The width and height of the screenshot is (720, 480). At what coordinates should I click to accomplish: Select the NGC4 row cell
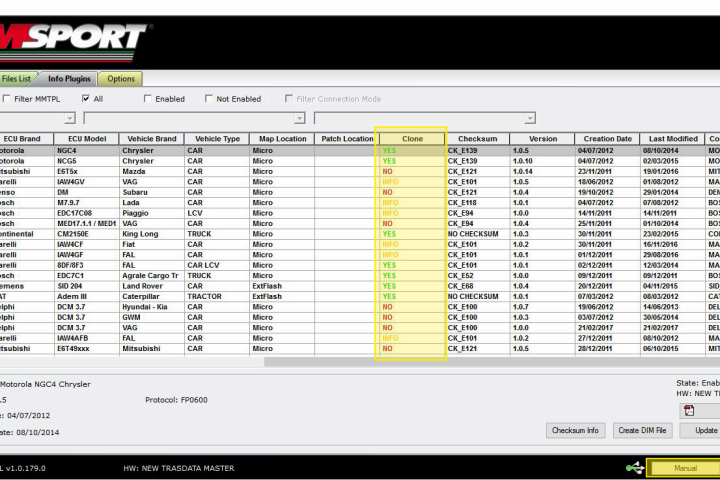coord(86,151)
